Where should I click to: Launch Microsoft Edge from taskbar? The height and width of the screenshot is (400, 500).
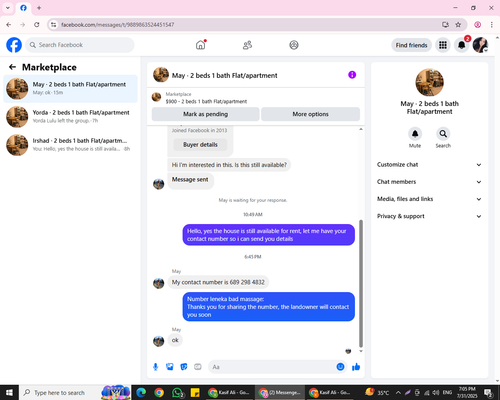click(x=141, y=393)
